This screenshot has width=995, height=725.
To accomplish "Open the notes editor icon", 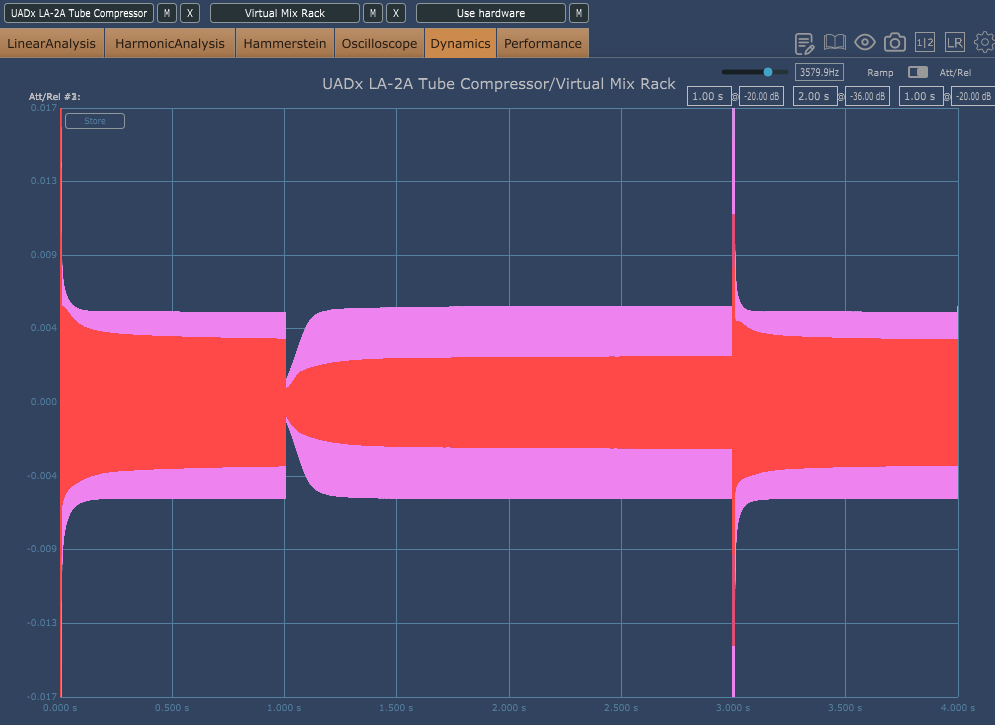I will (805, 43).
